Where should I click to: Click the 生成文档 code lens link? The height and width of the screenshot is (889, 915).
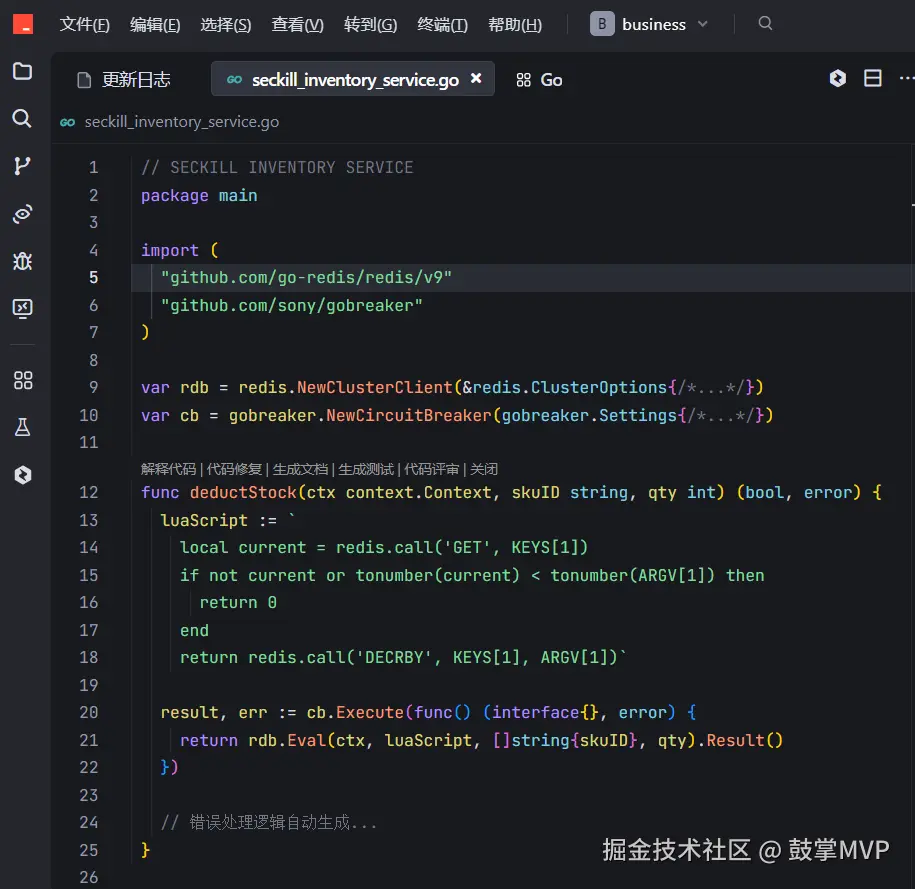pyautogui.click(x=301, y=469)
